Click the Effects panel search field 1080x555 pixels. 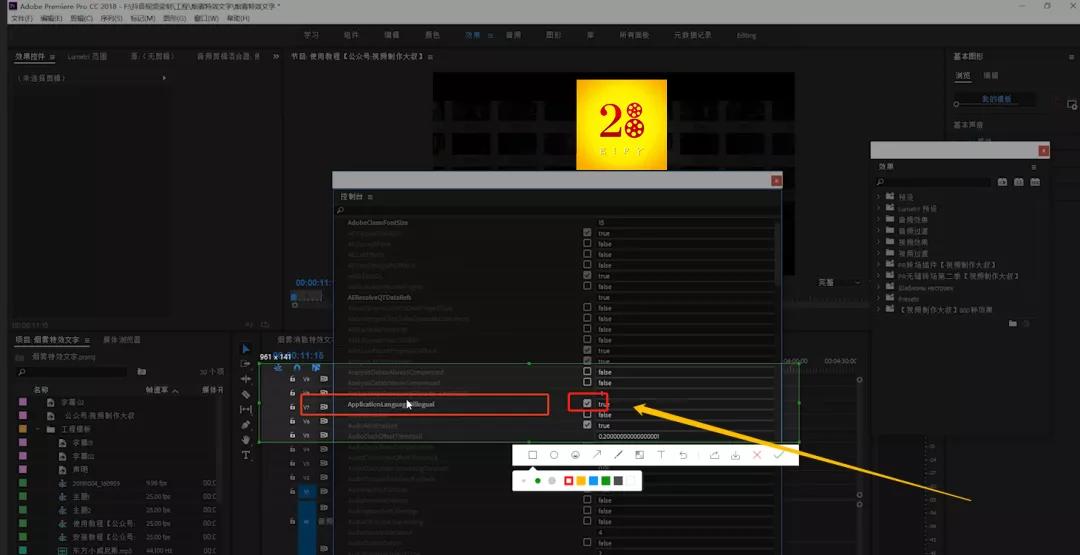click(935, 182)
